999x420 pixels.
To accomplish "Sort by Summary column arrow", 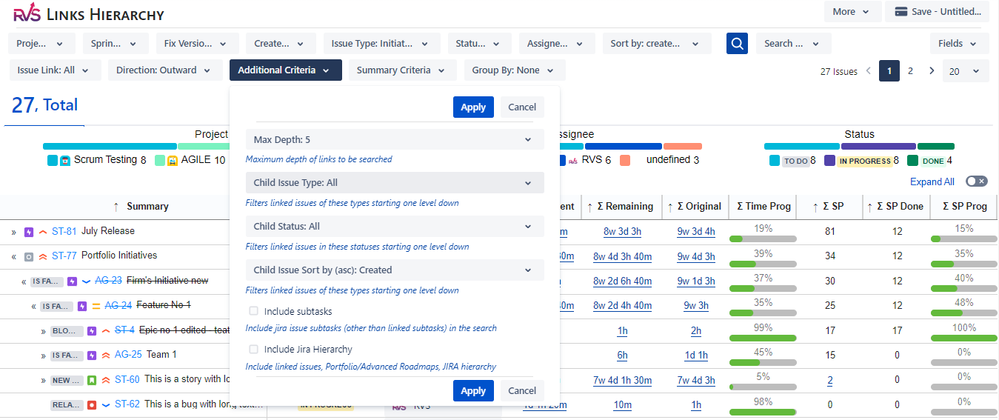I will coord(116,206).
